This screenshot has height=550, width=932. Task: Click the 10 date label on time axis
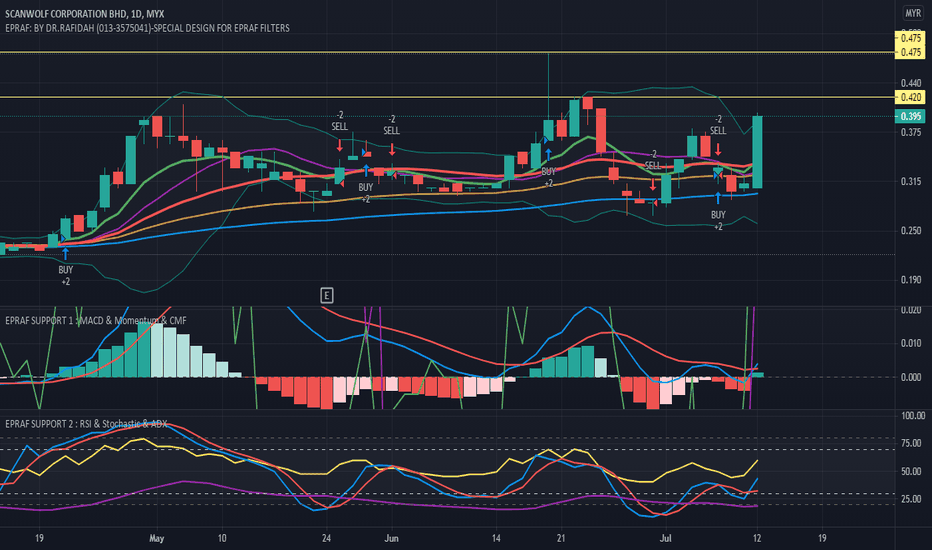click(x=222, y=538)
